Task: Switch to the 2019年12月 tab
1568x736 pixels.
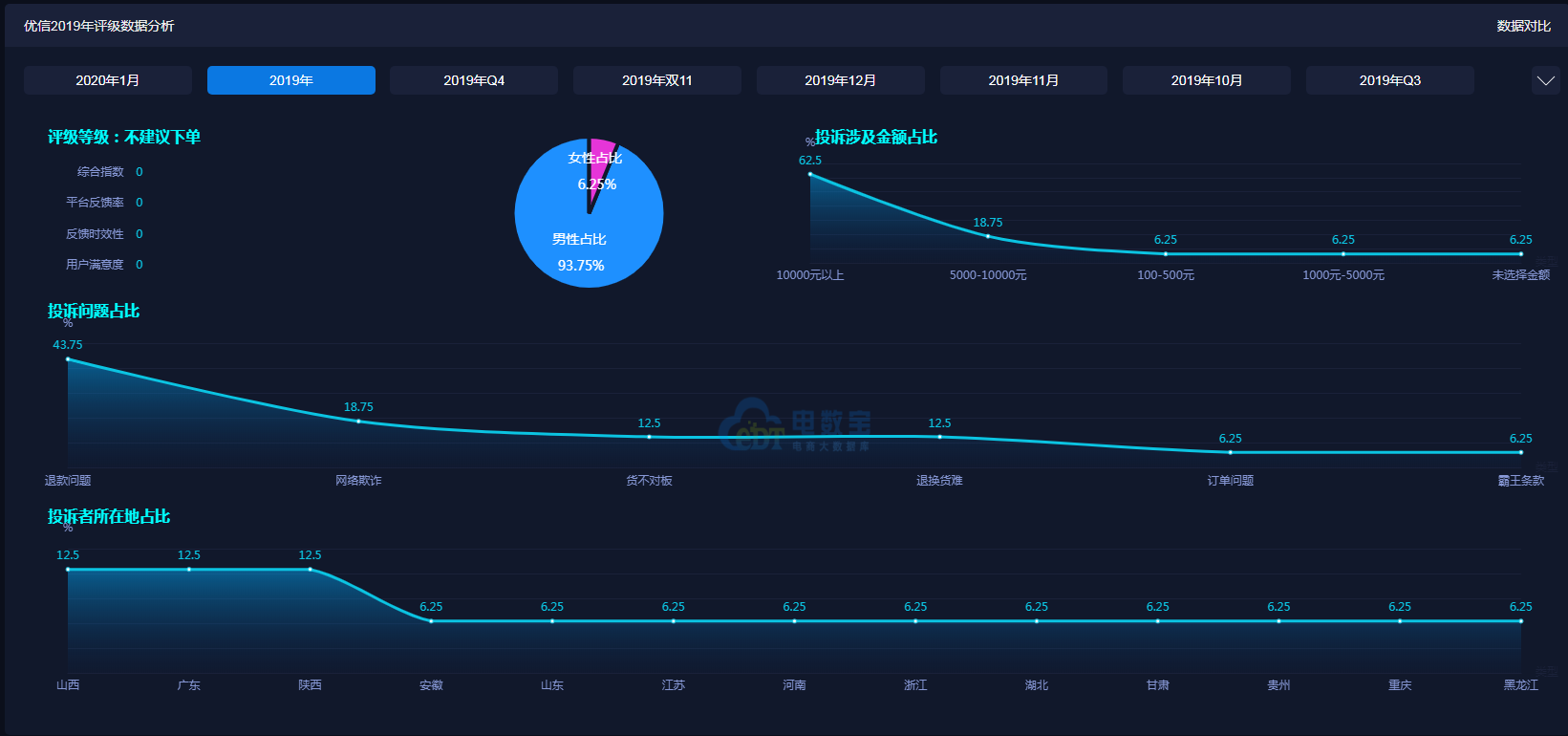Action: coord(841,80)
